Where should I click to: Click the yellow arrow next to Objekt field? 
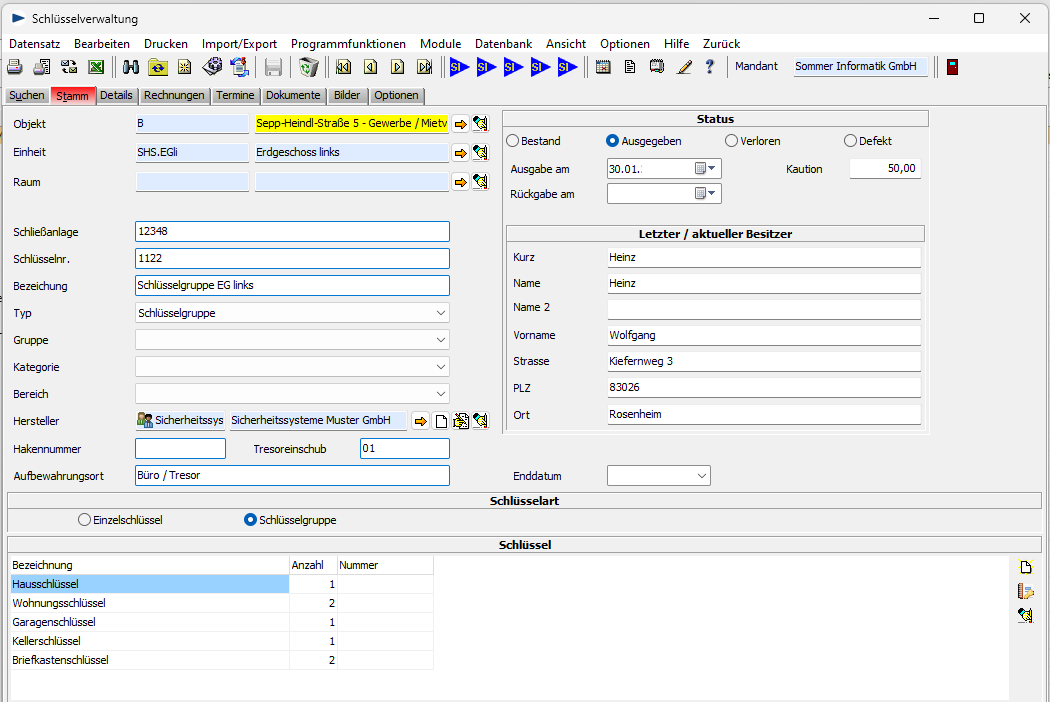click(x=460, y=124)
